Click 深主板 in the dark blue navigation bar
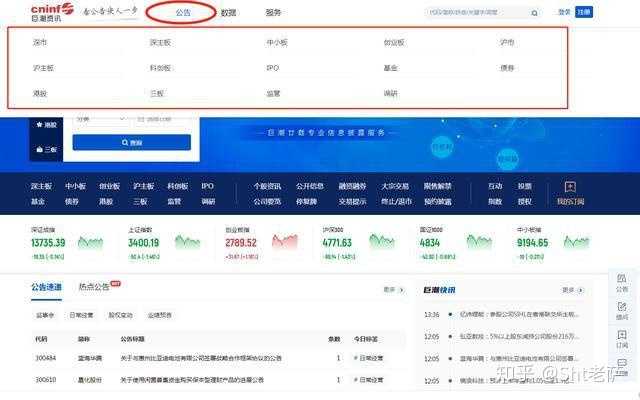Screen dimensions: 640x400 pos(41,186)
